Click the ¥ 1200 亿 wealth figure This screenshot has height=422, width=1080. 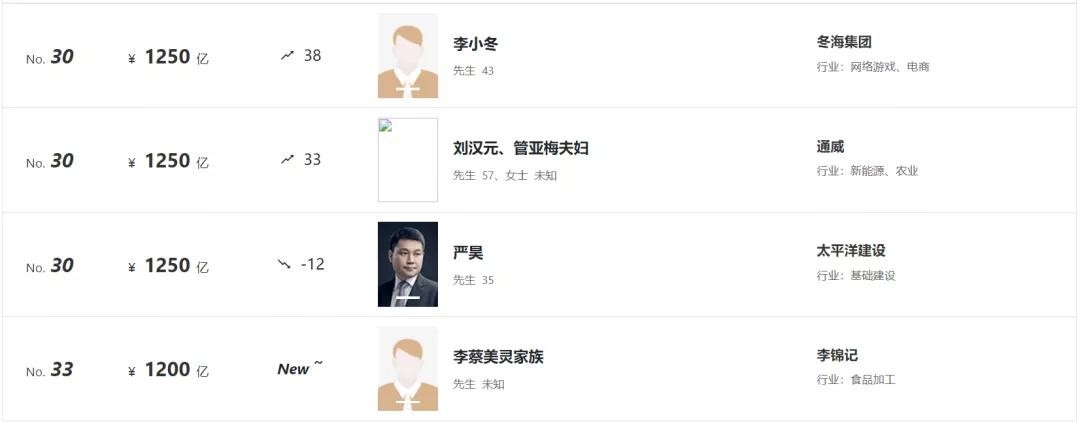click(x=168, y=370)
